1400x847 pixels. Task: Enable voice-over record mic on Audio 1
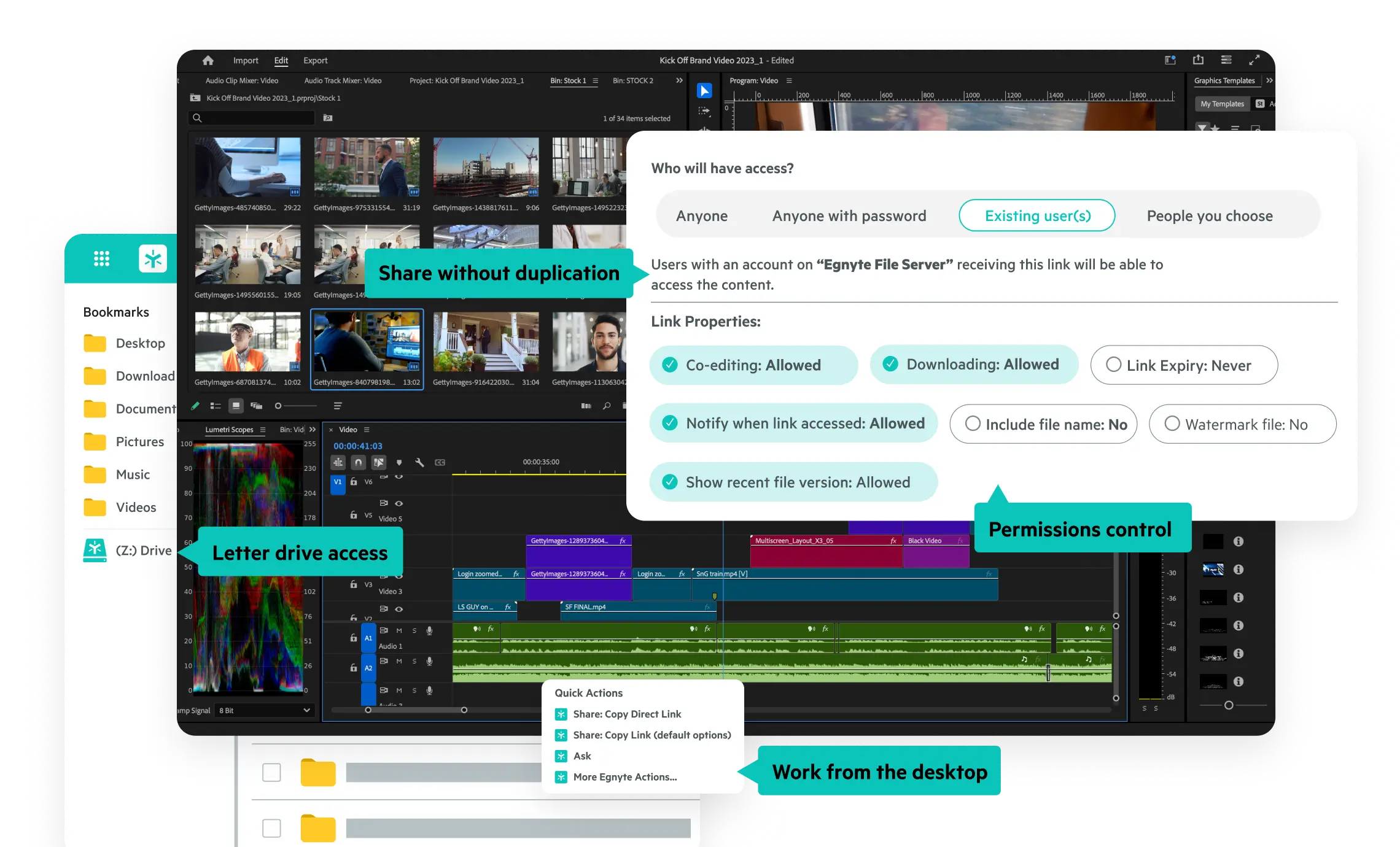(x=429, y=630)
